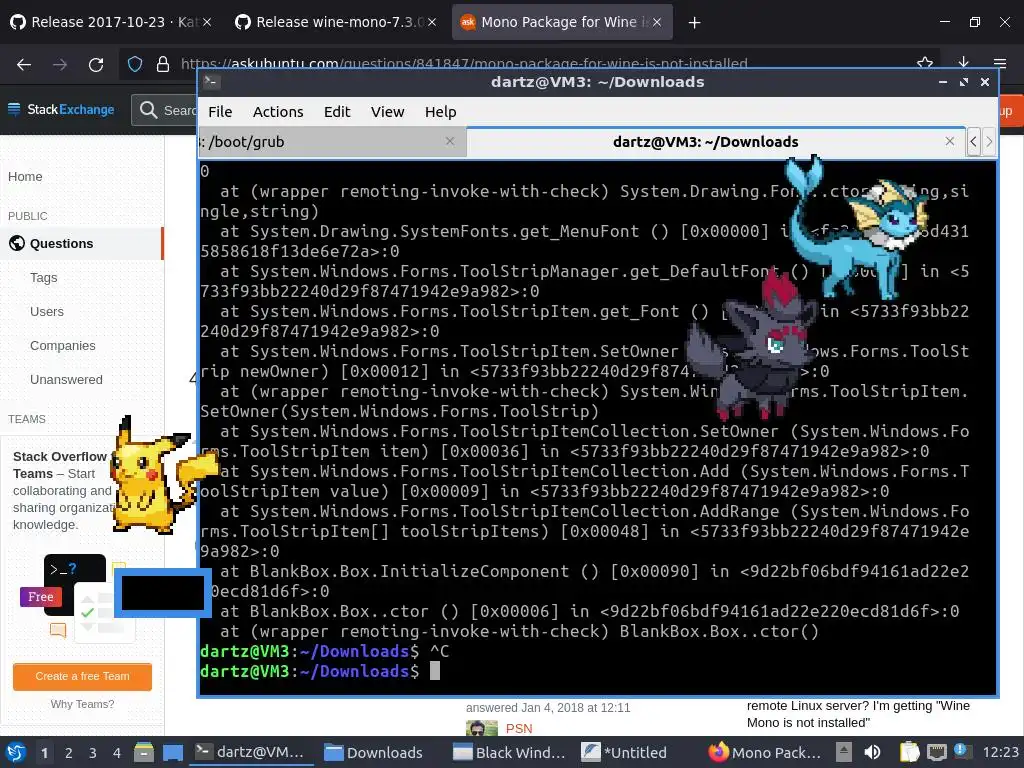The height and width of the screenshot is (768, 1024).
Task: Switch to workspace 4
Action: pos(117,752)
